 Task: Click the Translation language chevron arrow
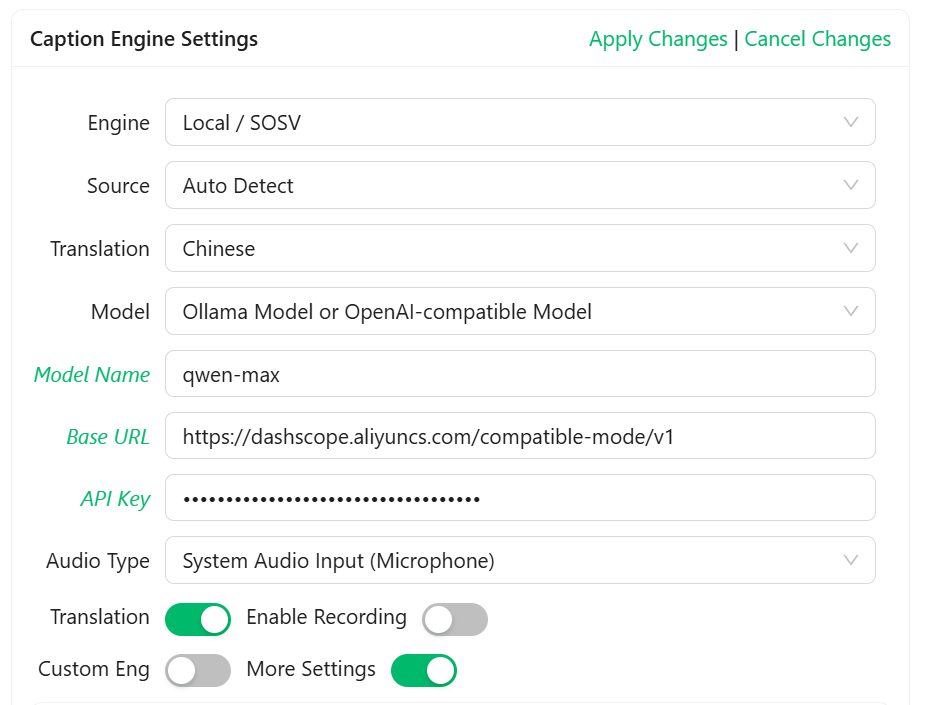point(851,248)
